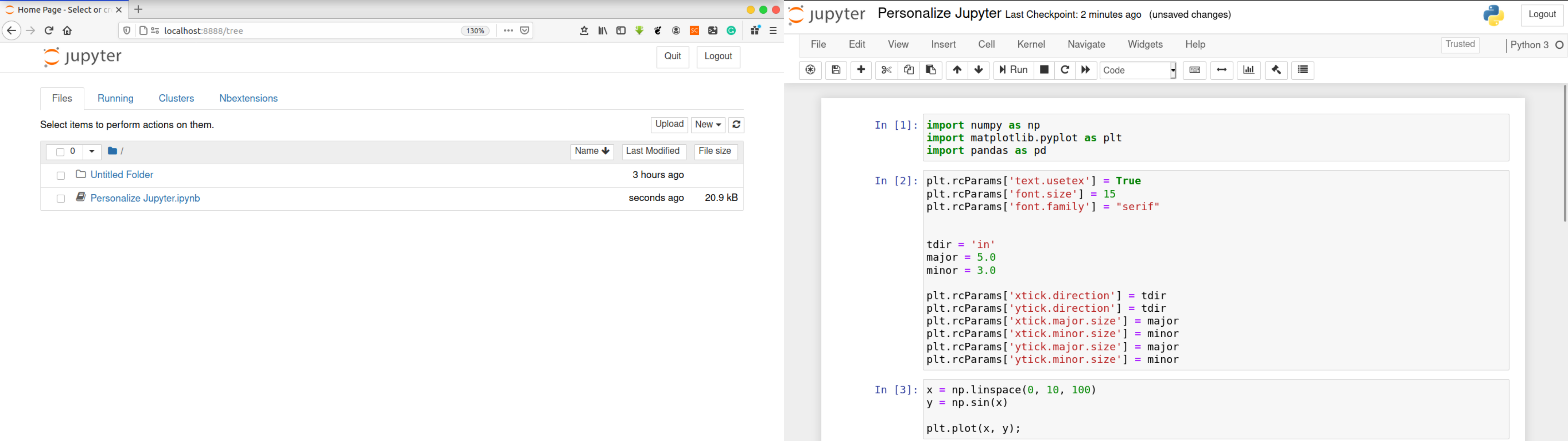Open the command palette keyboard icon
The image size is (1568, 441).
[x=1194, y=70]
